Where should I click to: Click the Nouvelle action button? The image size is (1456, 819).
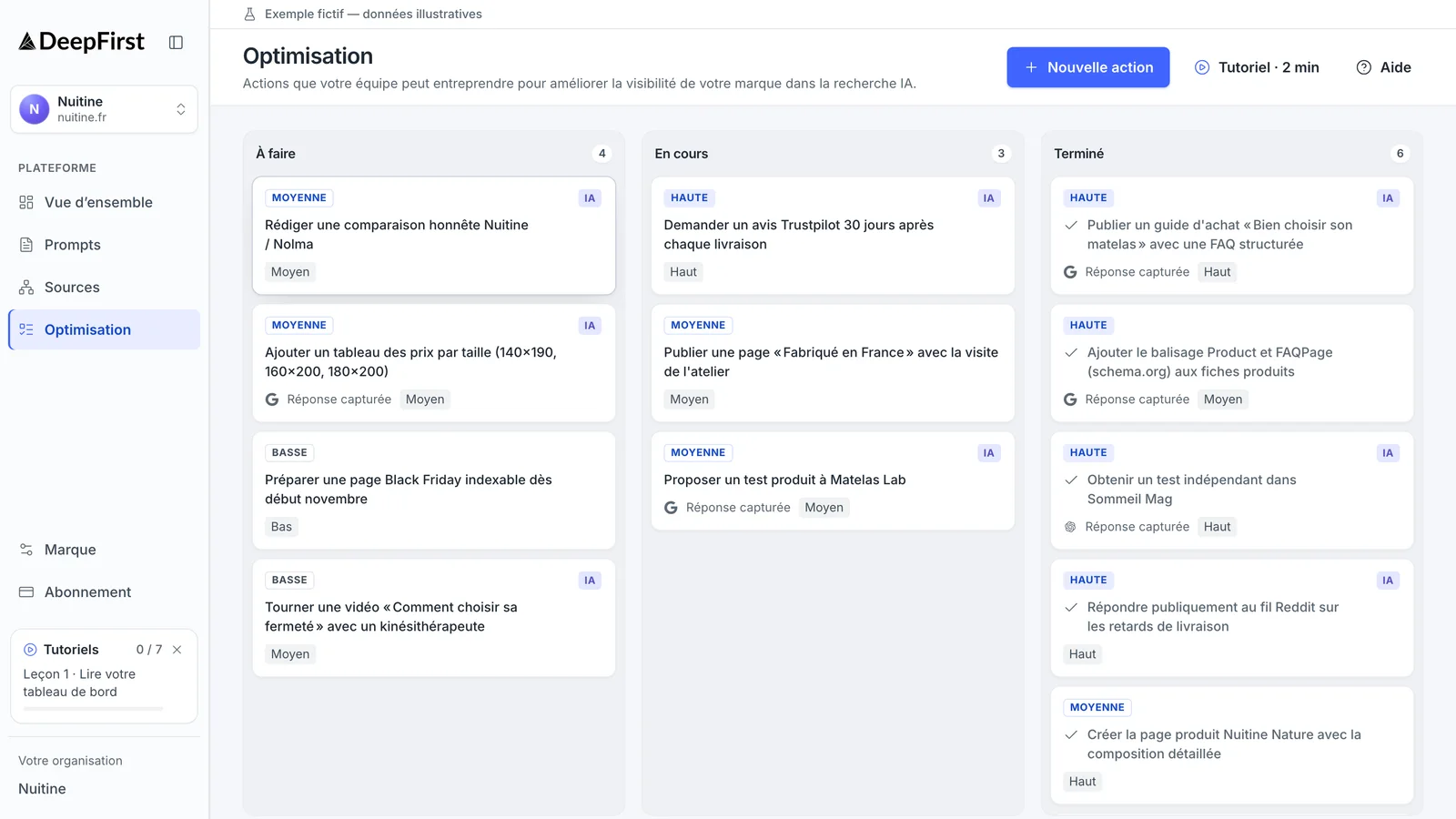coord(1087,67)
